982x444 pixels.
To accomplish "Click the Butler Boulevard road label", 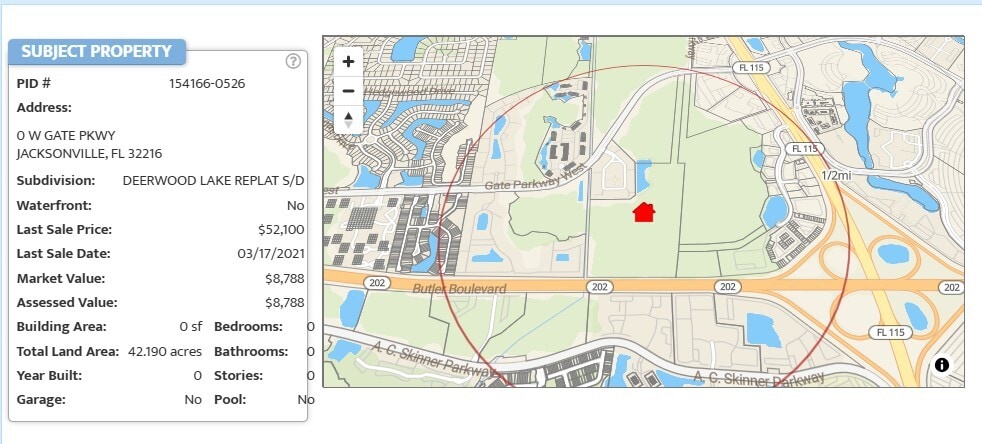I will coord(459,288).
